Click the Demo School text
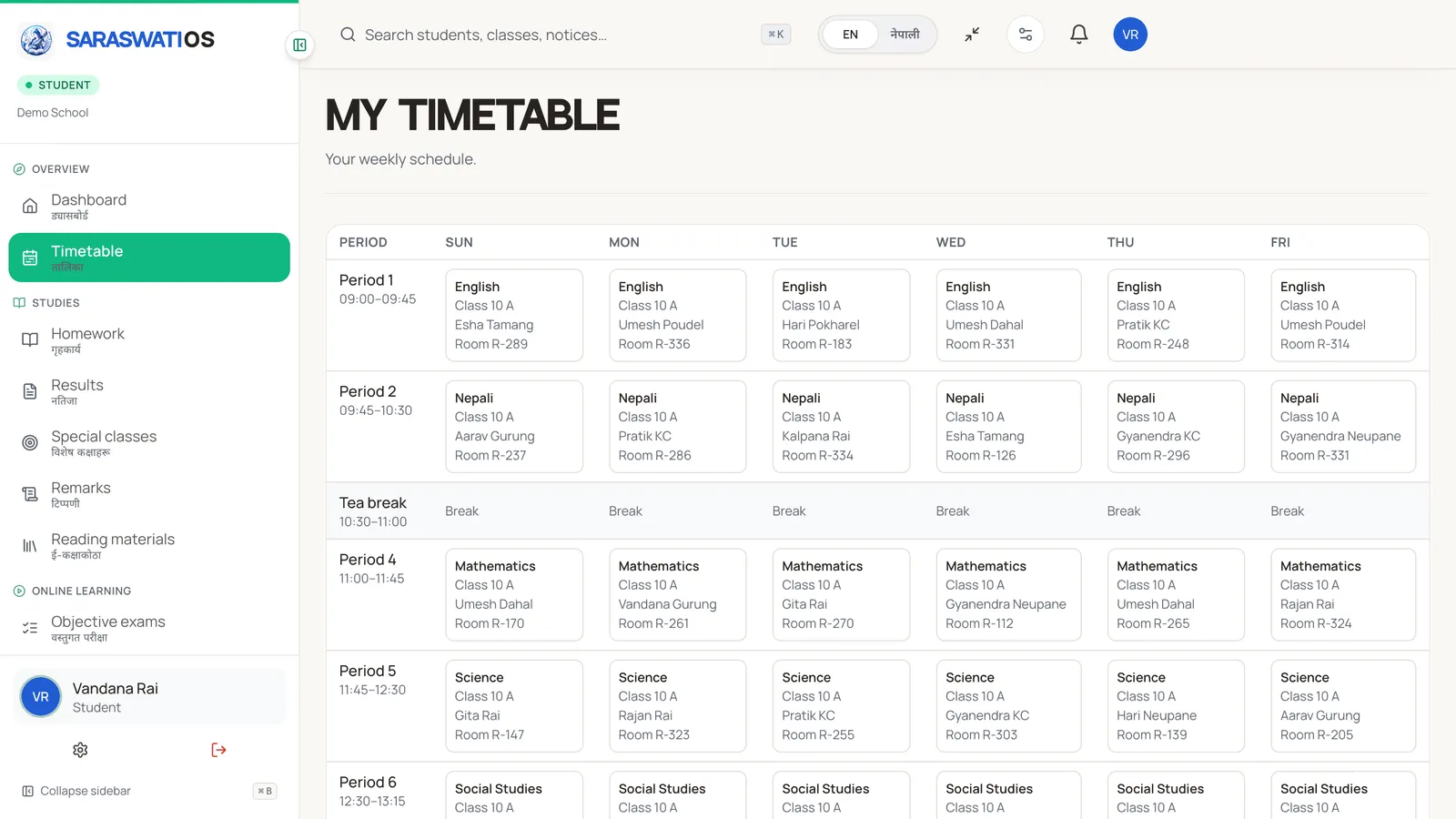The image size is (1456, 819). coord(53,113)
